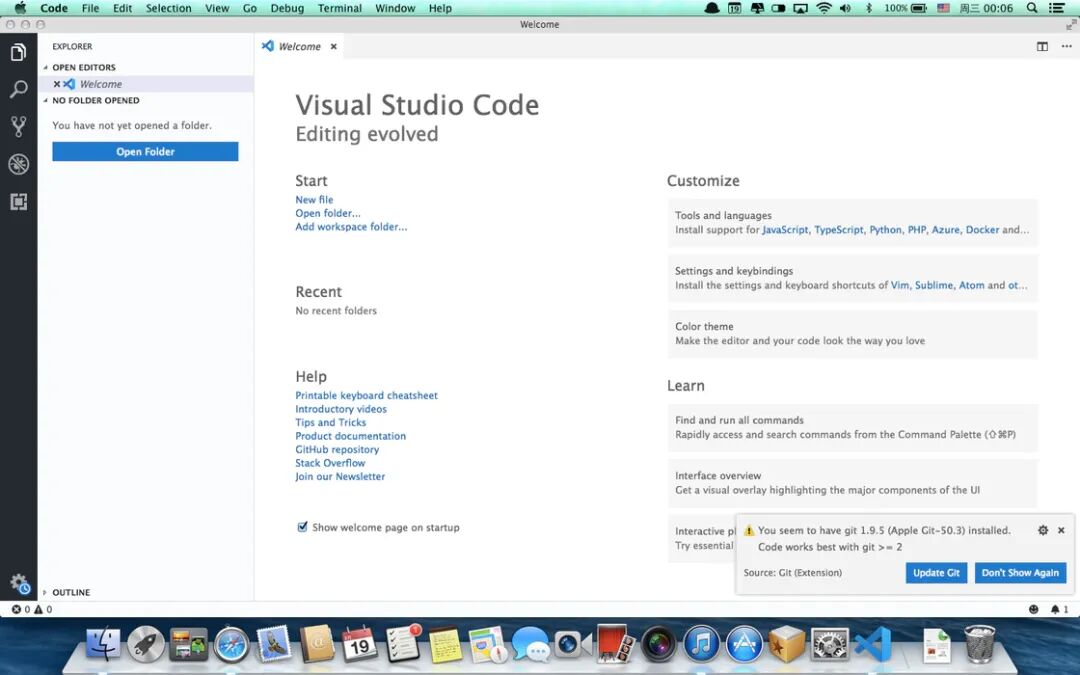Select the Welcome editor tab
This screenshot has height=675, width=1080.
[300, 47]
